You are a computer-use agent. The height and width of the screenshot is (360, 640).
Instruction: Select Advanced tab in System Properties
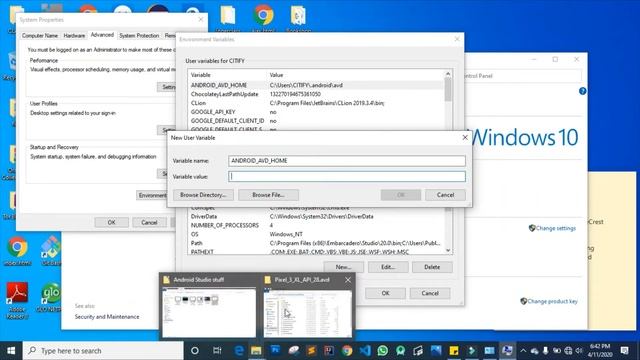click(102, 35)
